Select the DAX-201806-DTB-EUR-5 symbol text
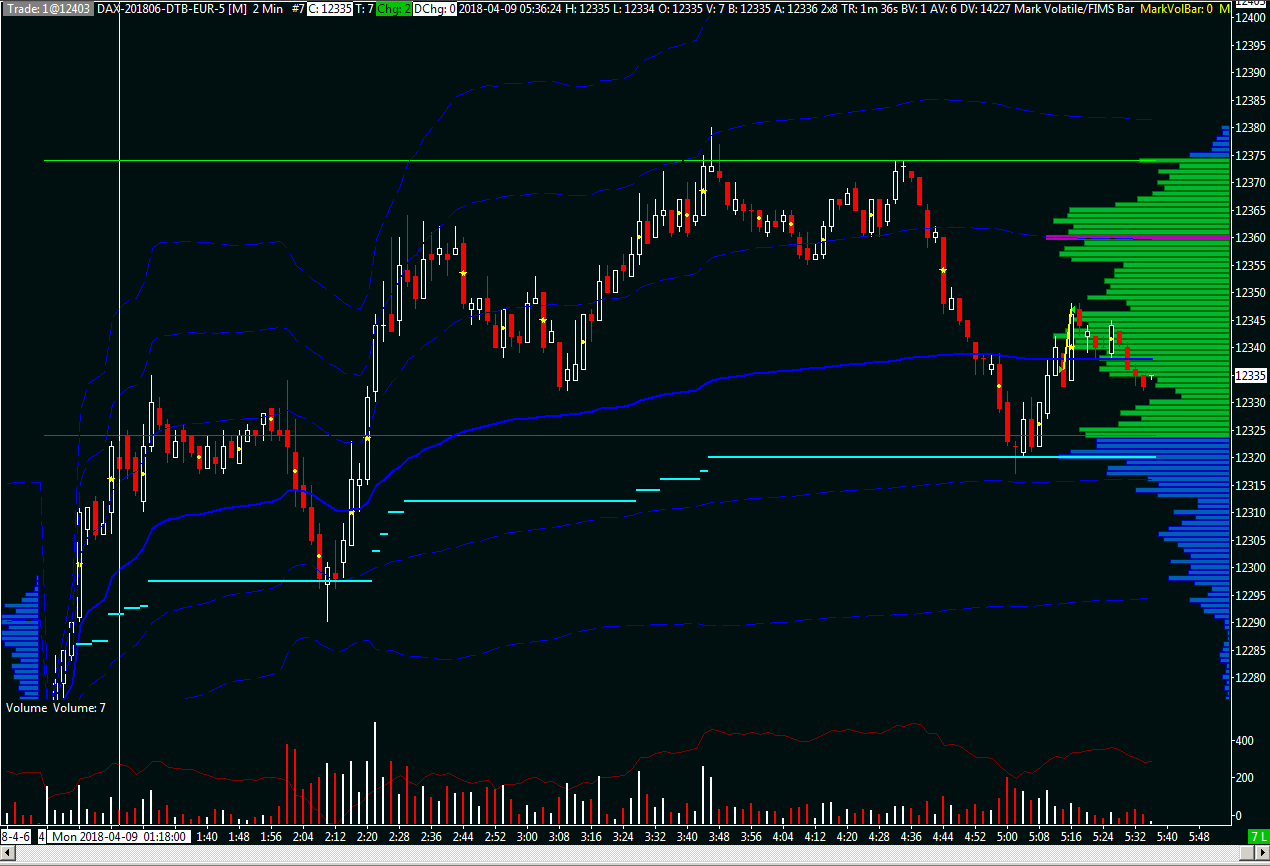The image size is (1270, 866). click(x=160, y=8)
